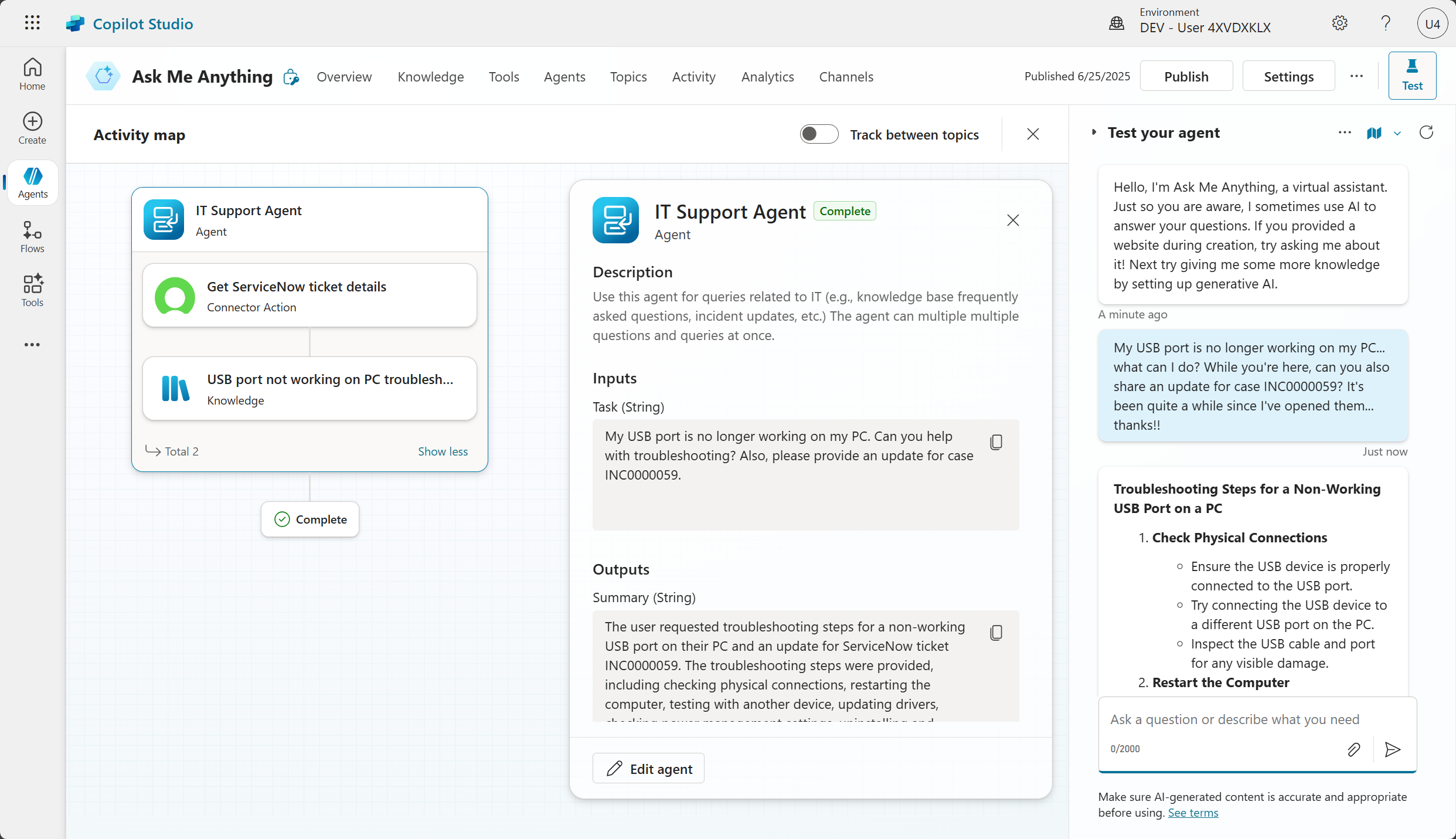
Task: Open the app launcher grid icon
Action: pyautogui.click(x=32, y=23)
